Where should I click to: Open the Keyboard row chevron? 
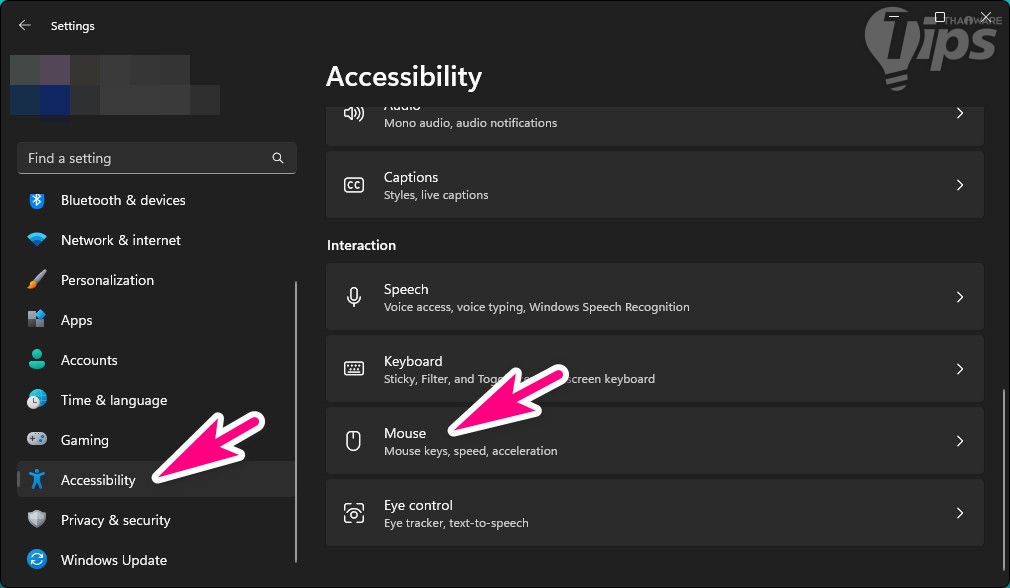click(959, 369)
